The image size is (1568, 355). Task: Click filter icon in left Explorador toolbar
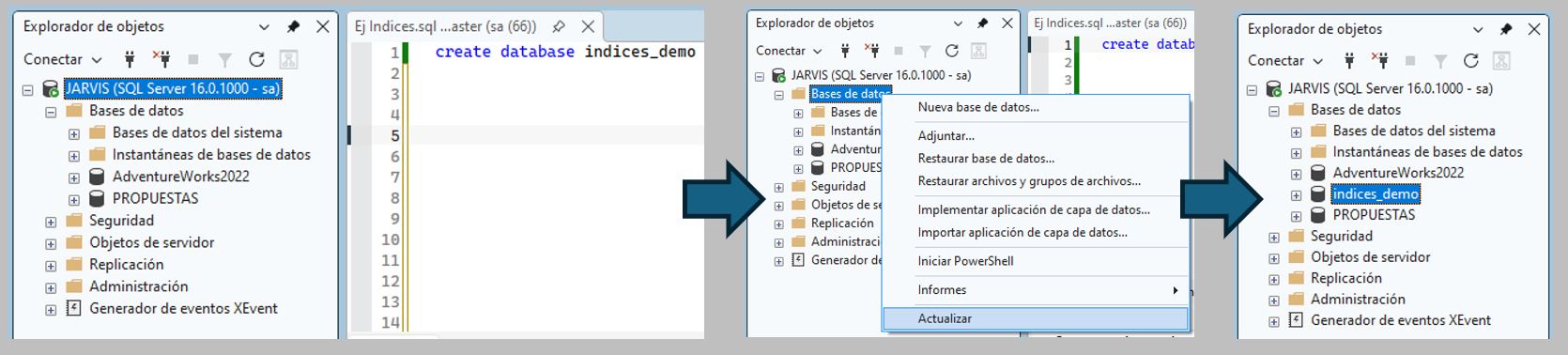(x=225, y=59)
